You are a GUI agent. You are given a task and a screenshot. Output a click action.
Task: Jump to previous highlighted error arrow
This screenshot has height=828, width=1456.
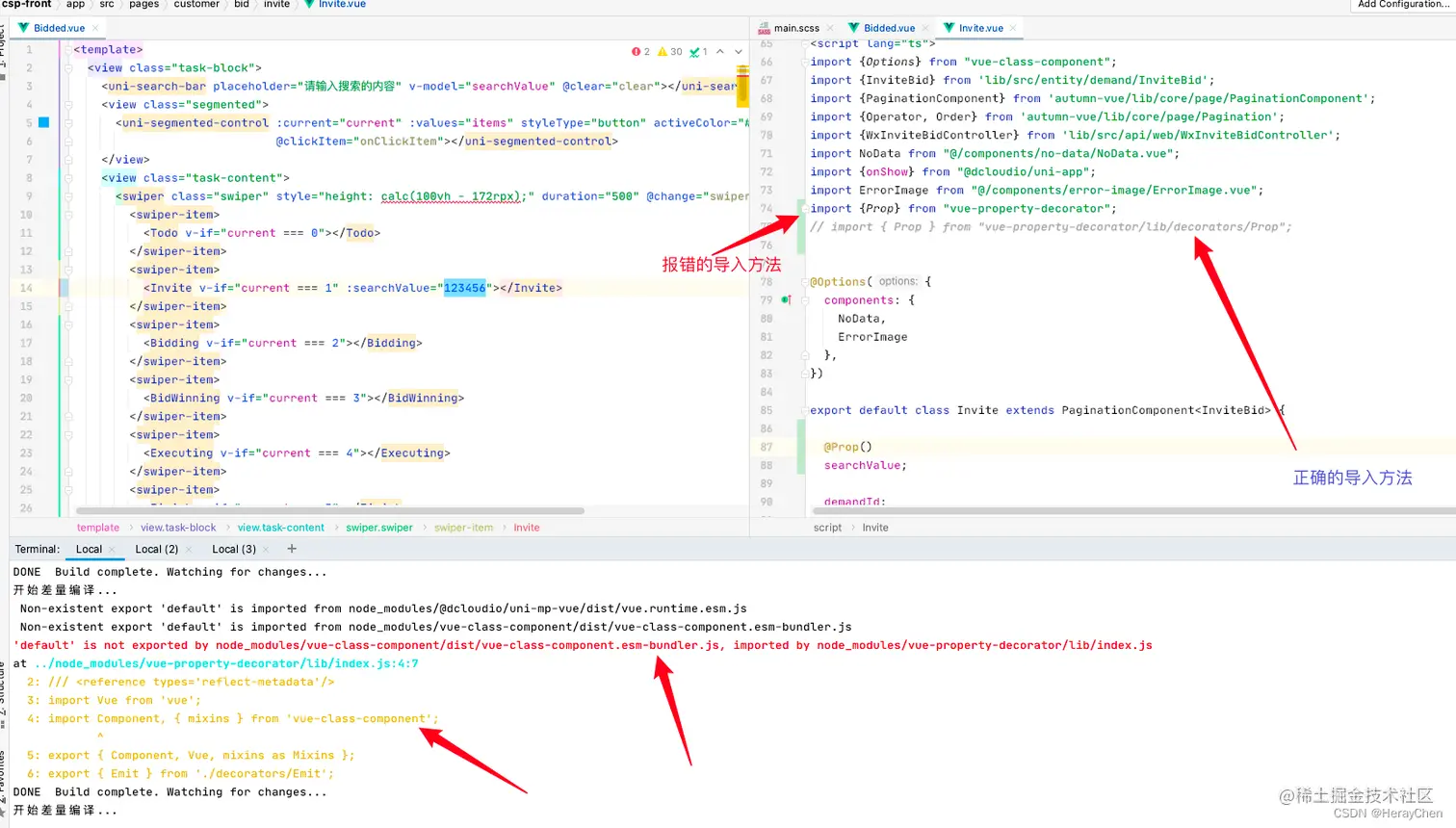pos(720,52)
